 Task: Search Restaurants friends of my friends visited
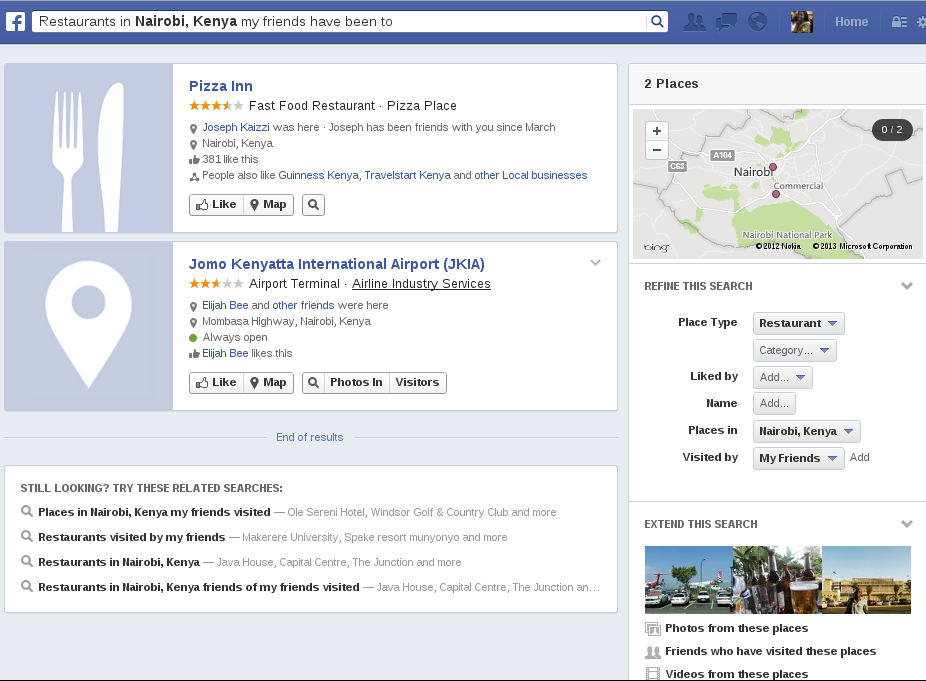tap(198, 587)
